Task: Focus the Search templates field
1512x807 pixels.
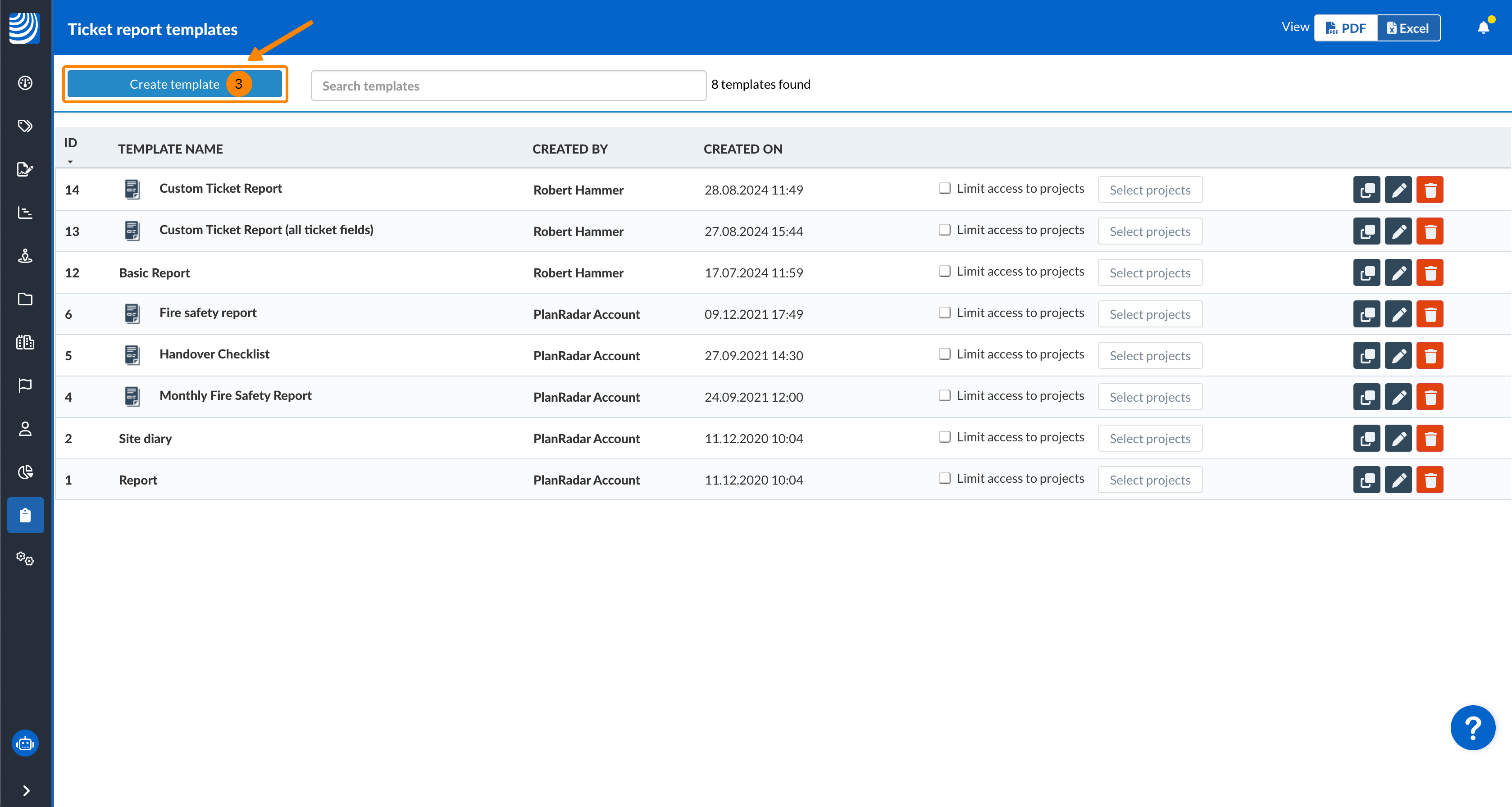Action: (508, 86)
